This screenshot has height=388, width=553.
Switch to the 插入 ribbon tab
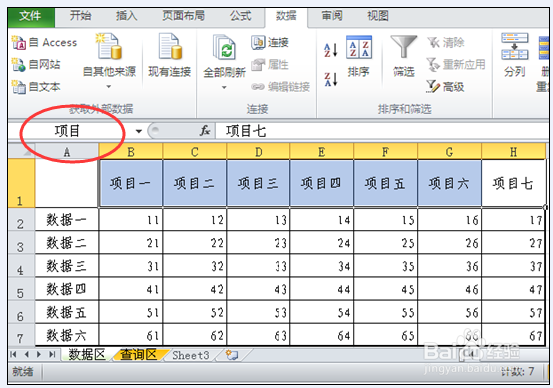click(126, 16)
